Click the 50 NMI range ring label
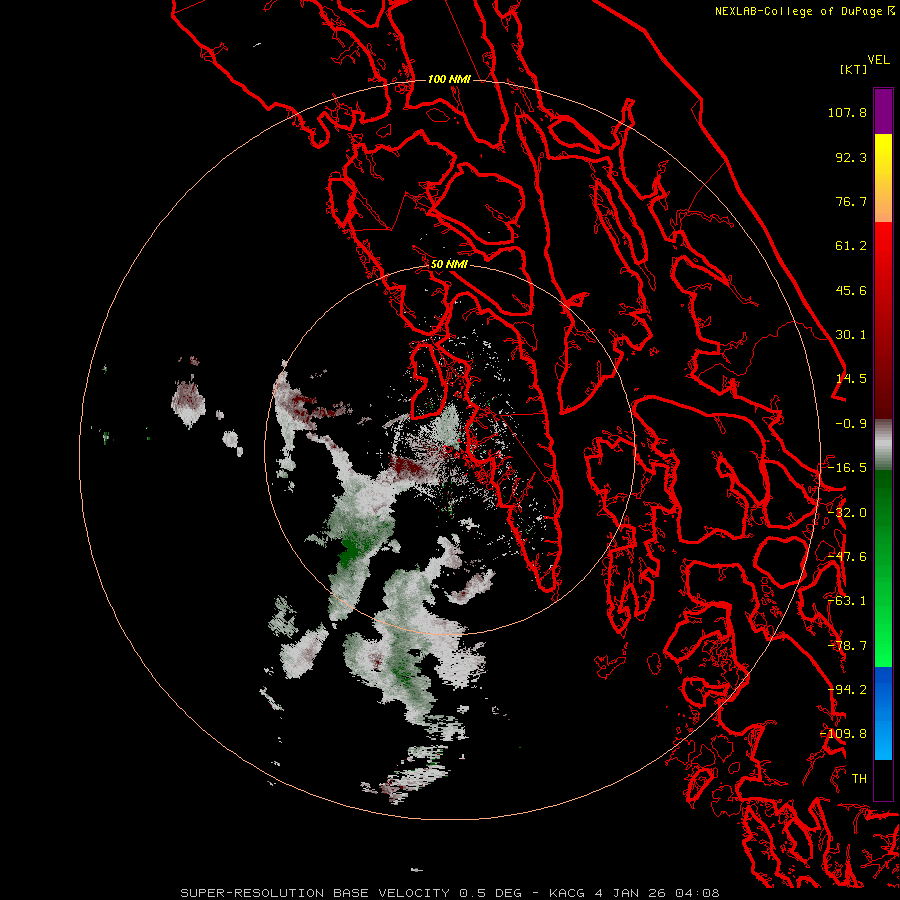Screen dimensions: 900x900 pos(449,265)
